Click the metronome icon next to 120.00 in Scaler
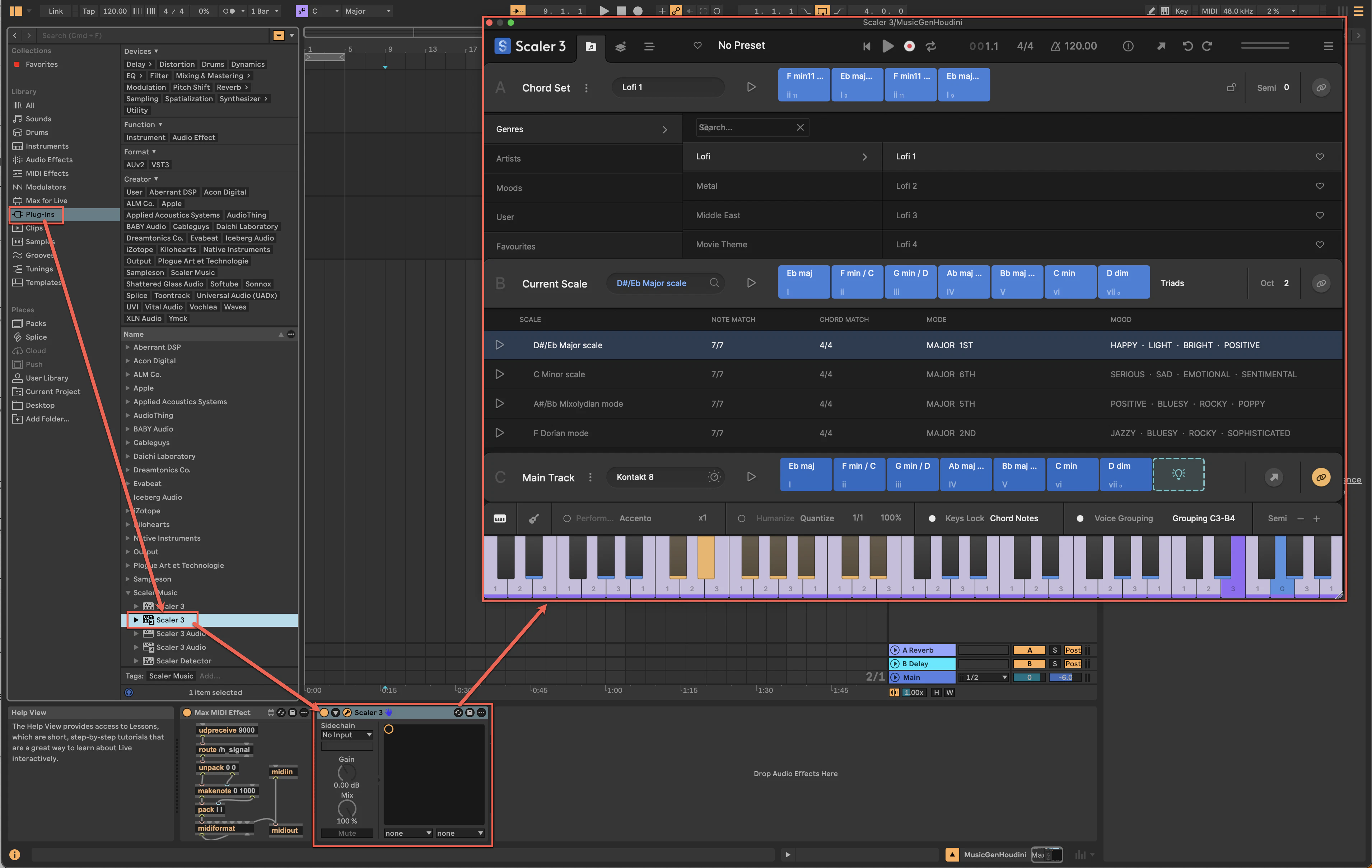 [x=1055, y=46]
